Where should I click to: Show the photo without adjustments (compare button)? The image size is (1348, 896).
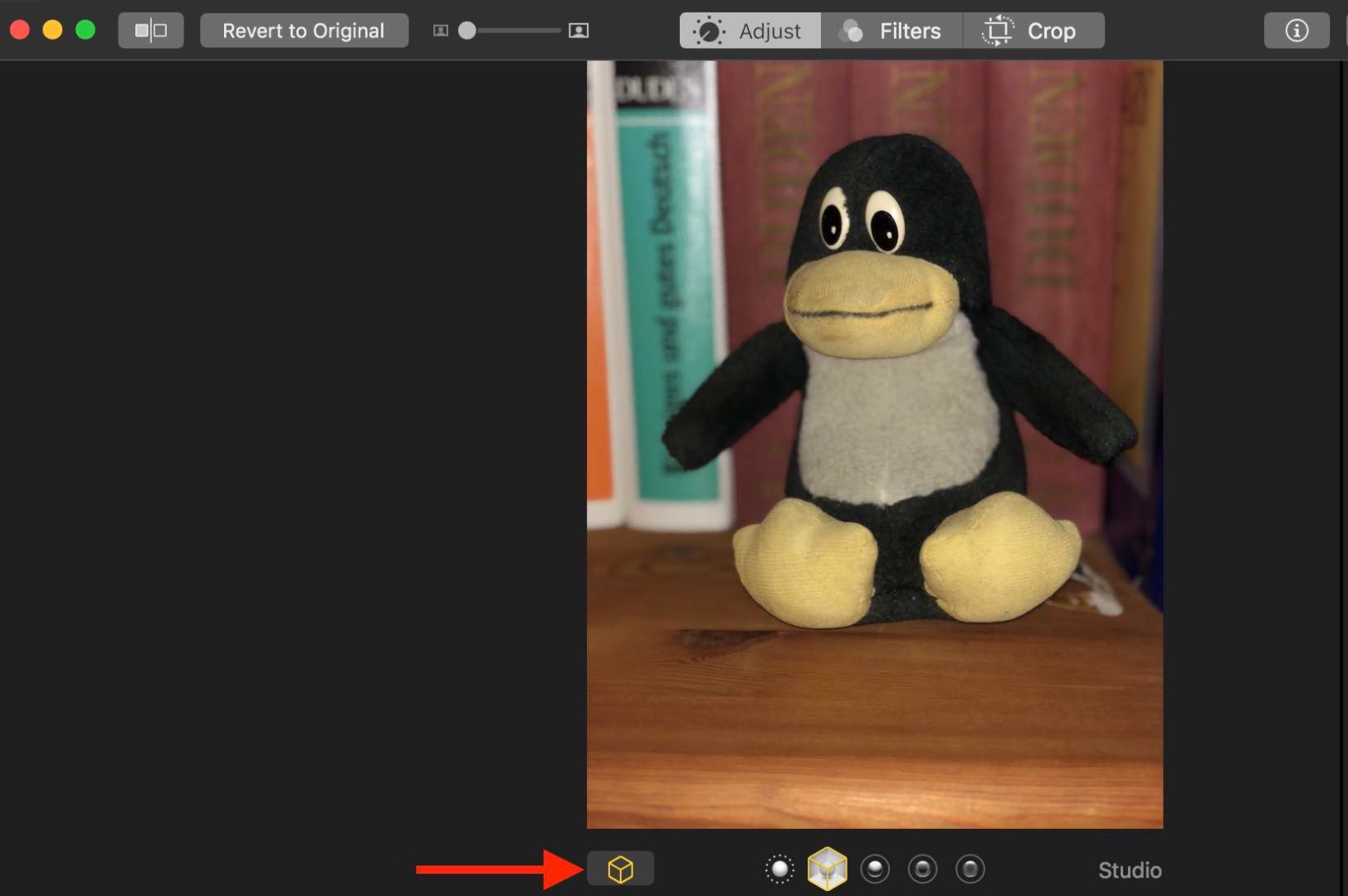click(x=150, y=31)
